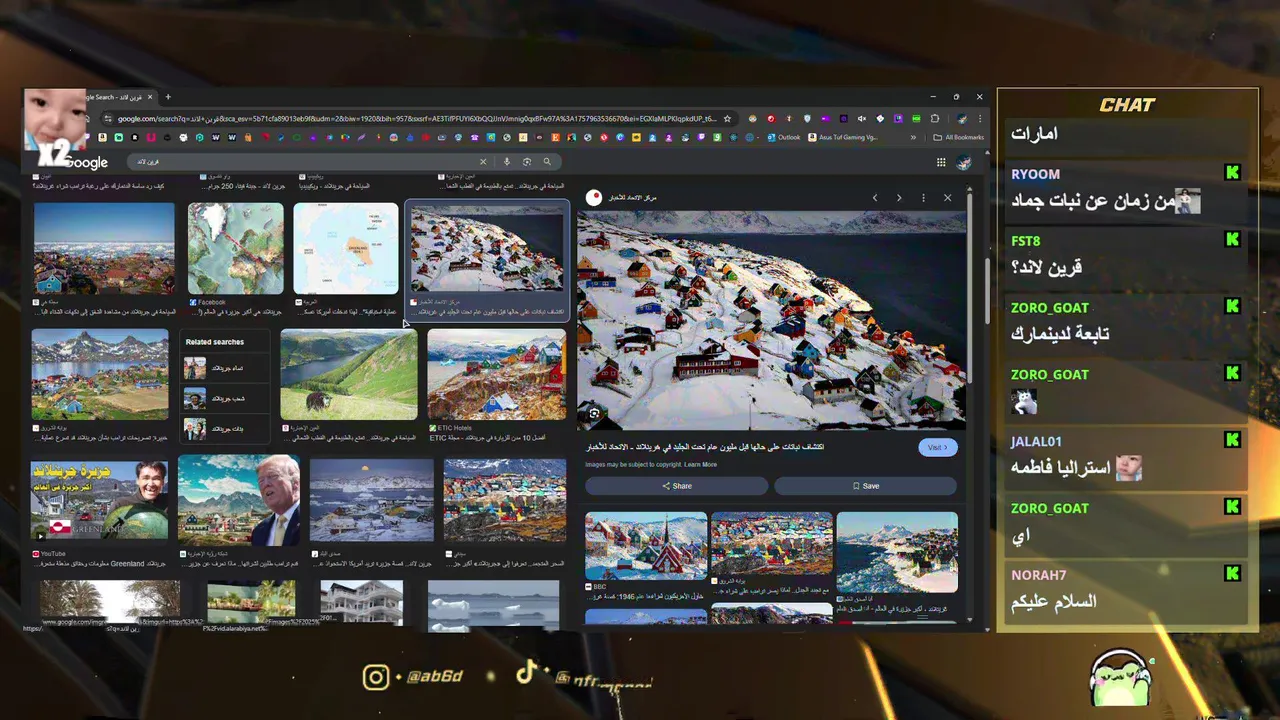Open the orange highlighted region map thumbnail

click(345, 248)
